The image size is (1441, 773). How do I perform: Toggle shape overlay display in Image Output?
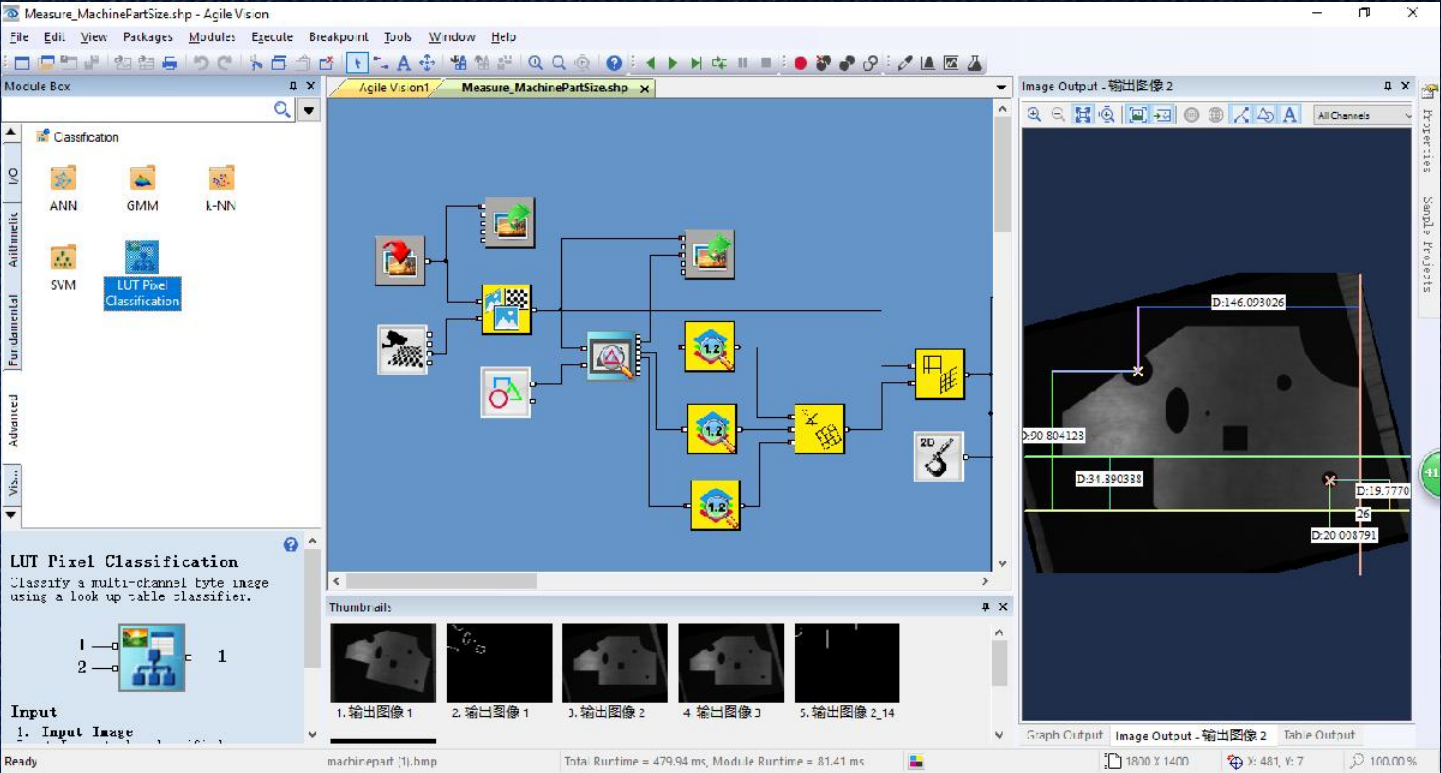click(1265, 115)
